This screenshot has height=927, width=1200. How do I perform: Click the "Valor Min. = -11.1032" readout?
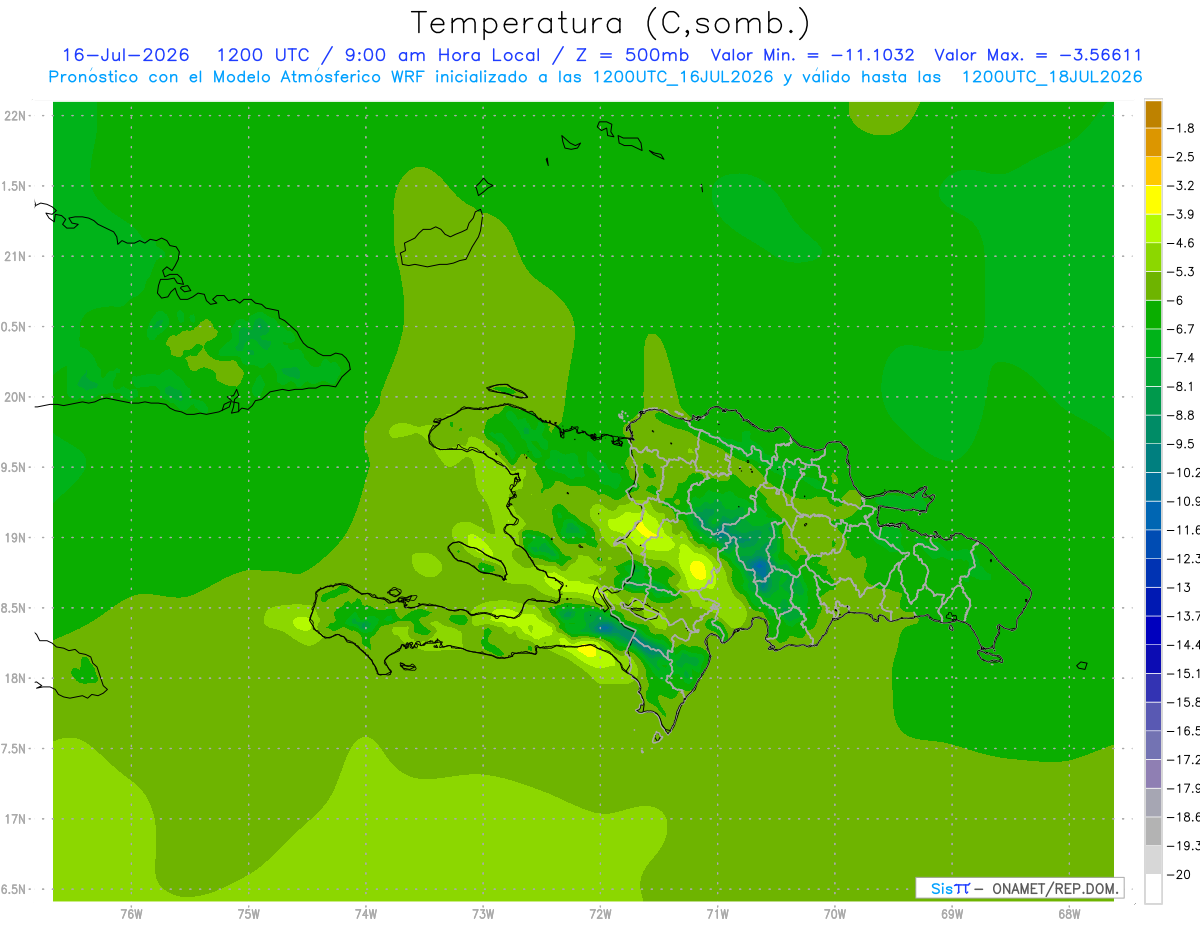pos(812,55)
